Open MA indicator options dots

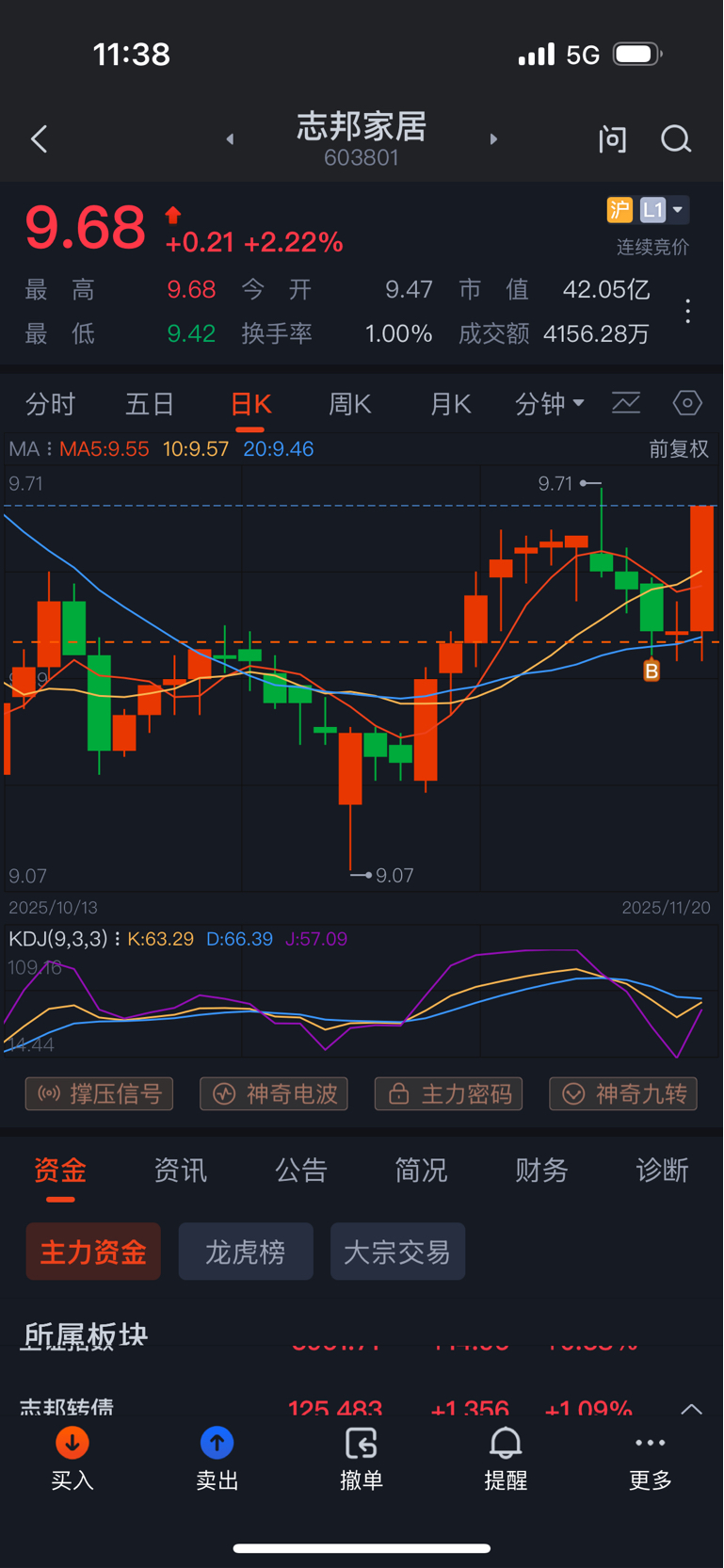tap(49, 449)
